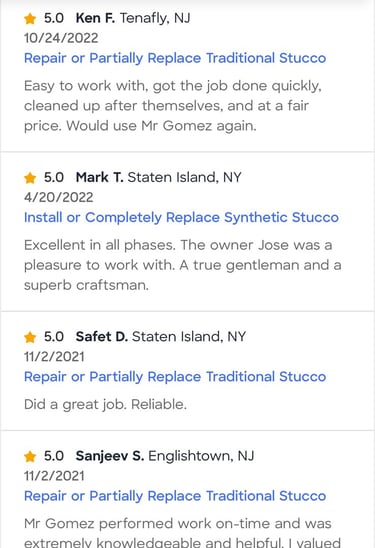Click the 4/20/2022 review date
Viewport: 375px width, 548px height.
pyautogui.click(x=59, y=197)
